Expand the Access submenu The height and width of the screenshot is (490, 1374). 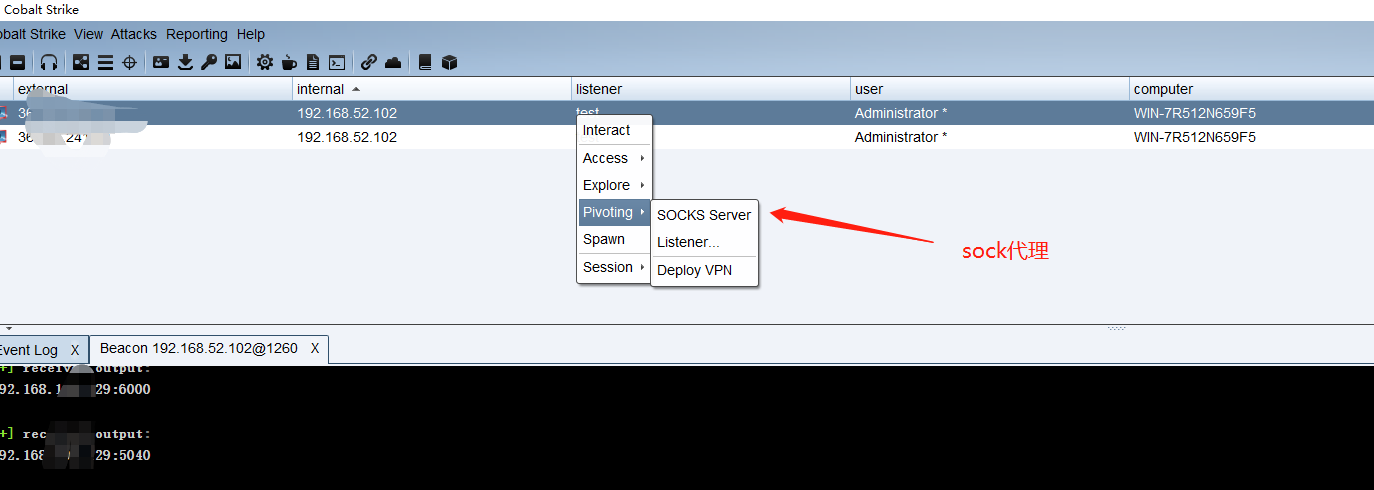coord(614,158)
